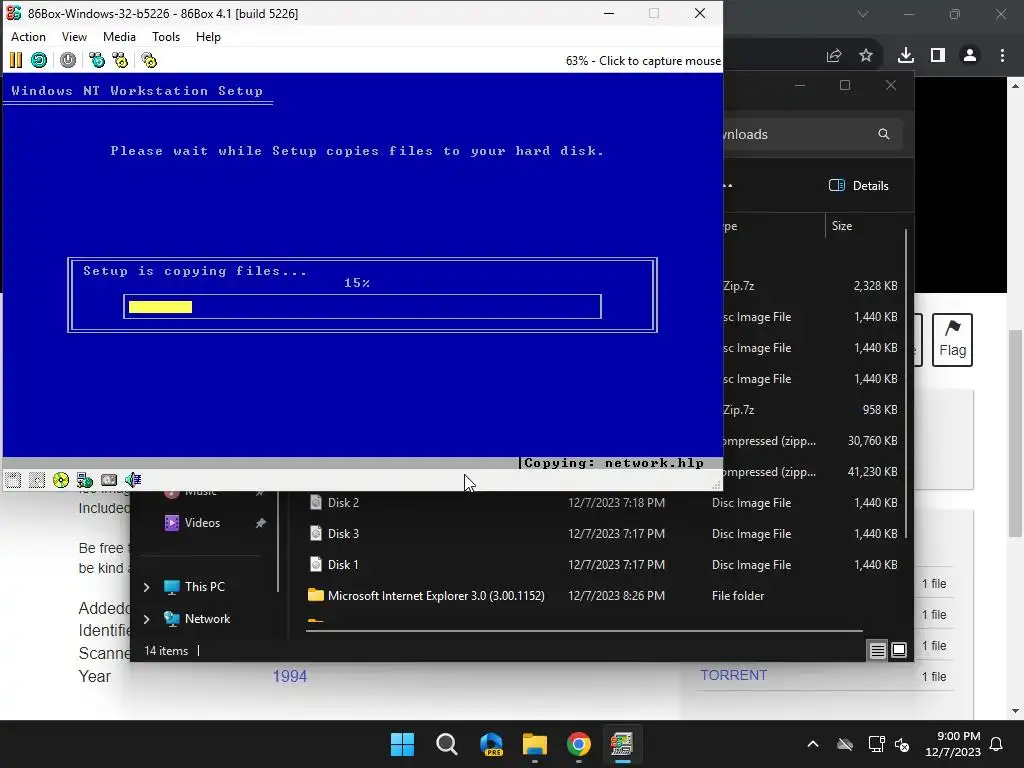
Task: Click the Flag button on webpage
Action: click(x=952, y=340)
